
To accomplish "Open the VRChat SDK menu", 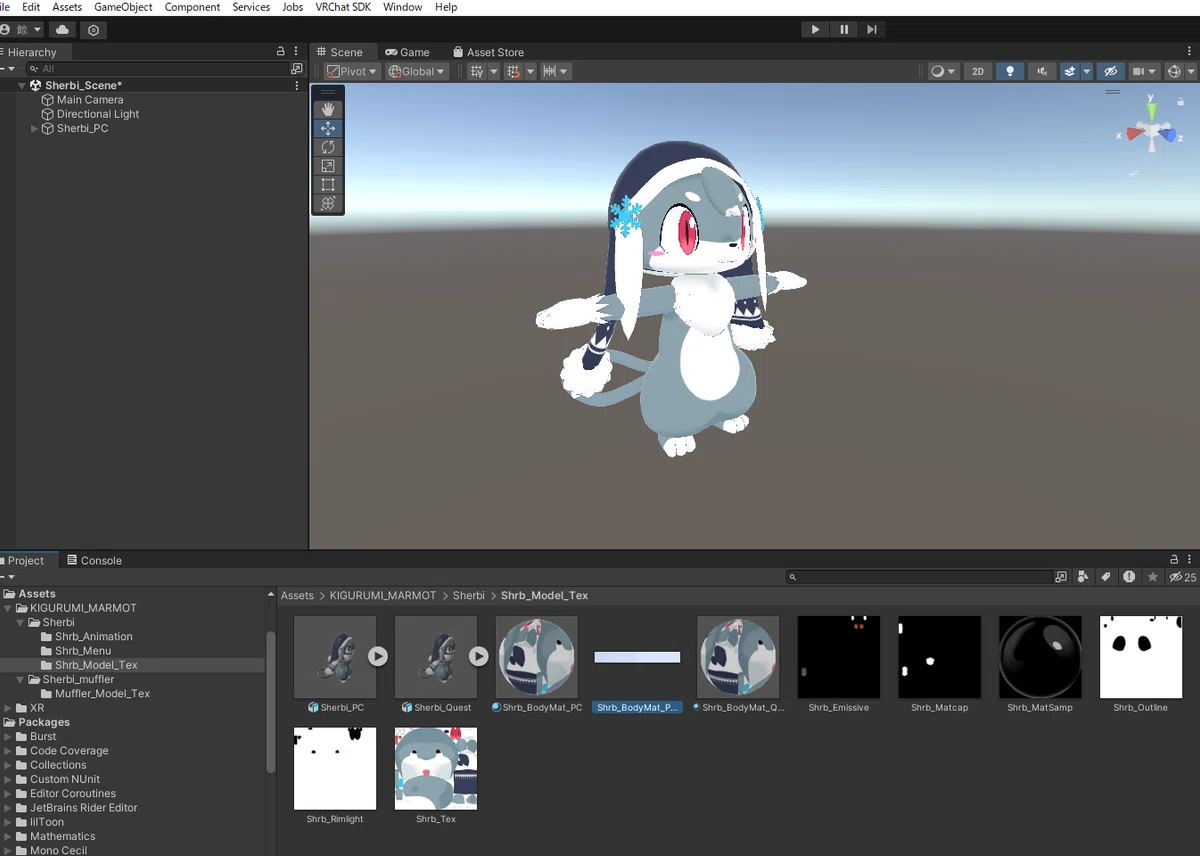I will click(x=344, y=7).
